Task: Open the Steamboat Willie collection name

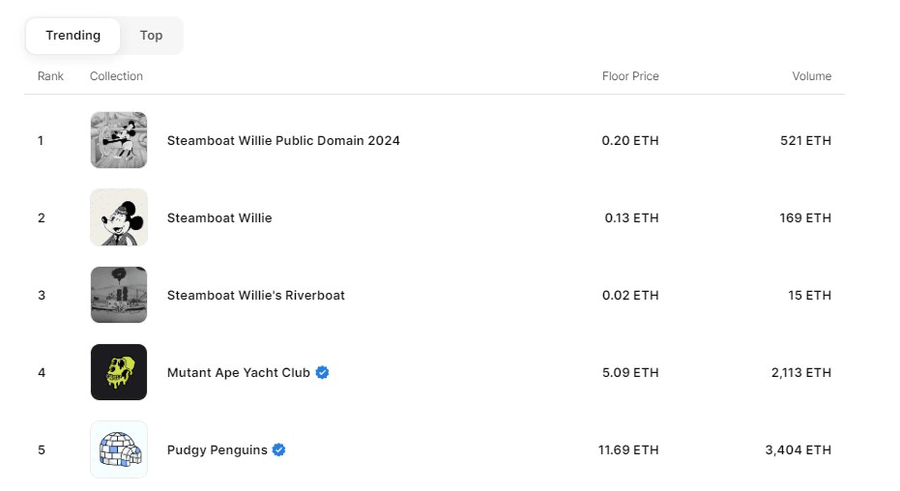Action: pyautogui.click(x=219, y=218)
